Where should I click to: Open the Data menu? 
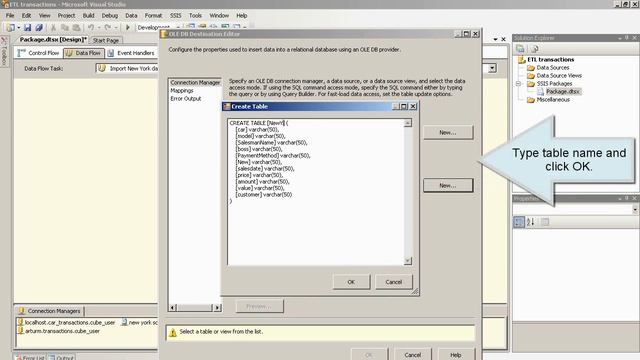click(131, 16)
